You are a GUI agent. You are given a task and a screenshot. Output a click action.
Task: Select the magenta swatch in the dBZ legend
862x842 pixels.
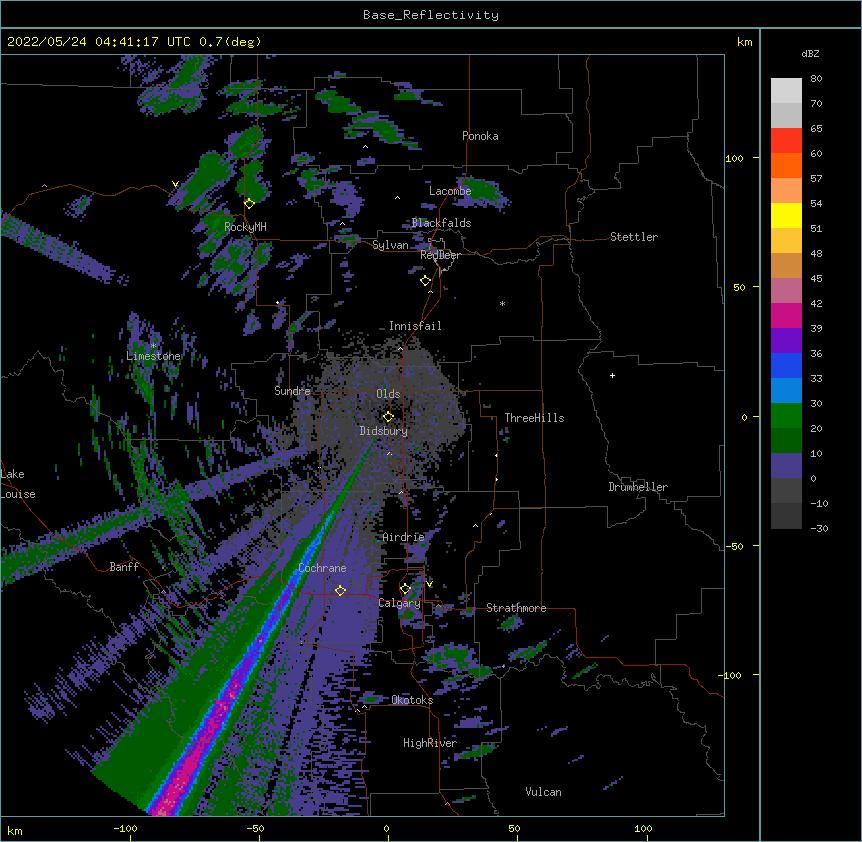(x=786, y=315)
